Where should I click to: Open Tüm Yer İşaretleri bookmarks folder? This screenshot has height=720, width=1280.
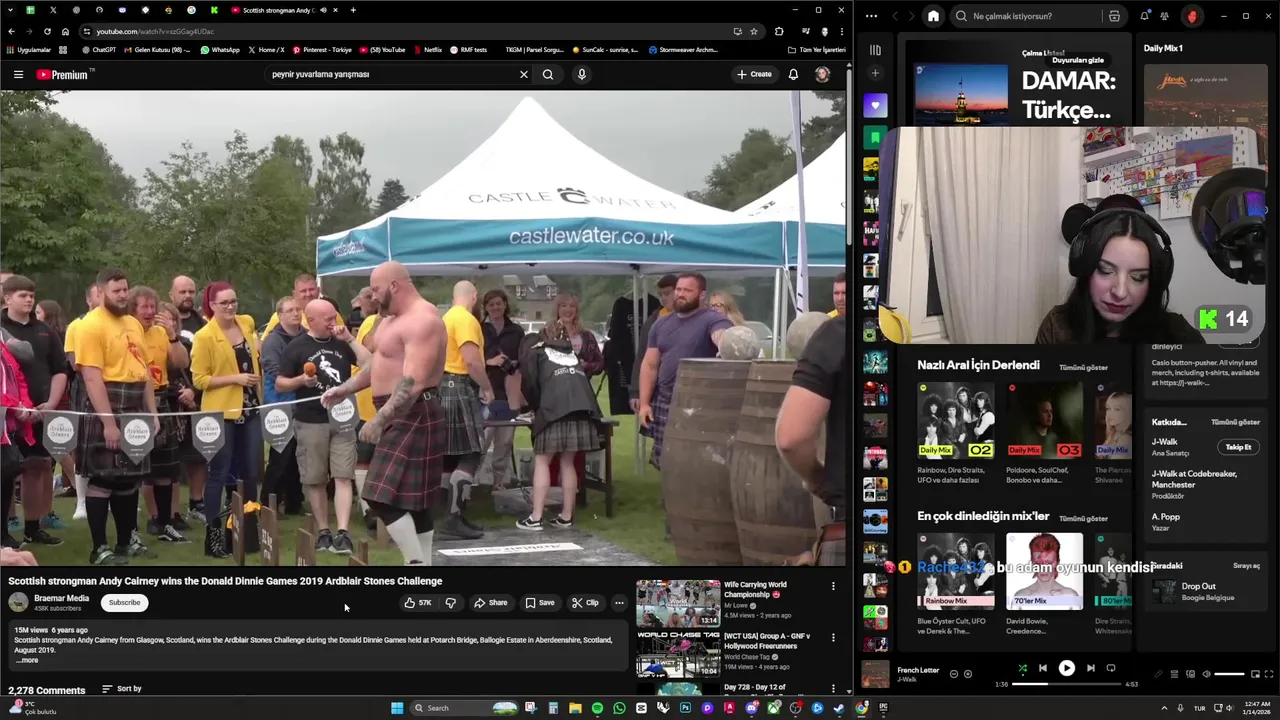pos(816,49)
